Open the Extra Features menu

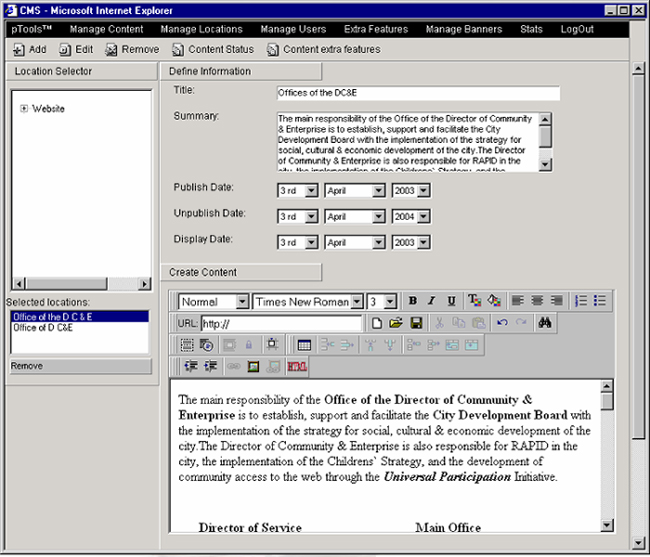376,29
